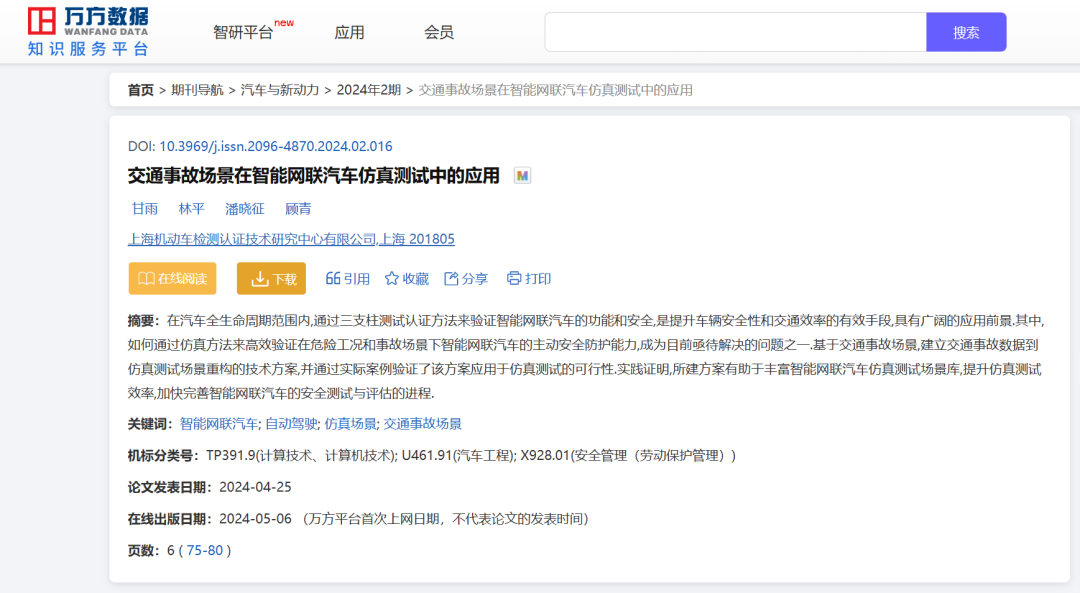1080x593 pixels.
Task: Select keyword 仿真场景
Action: 351,424
